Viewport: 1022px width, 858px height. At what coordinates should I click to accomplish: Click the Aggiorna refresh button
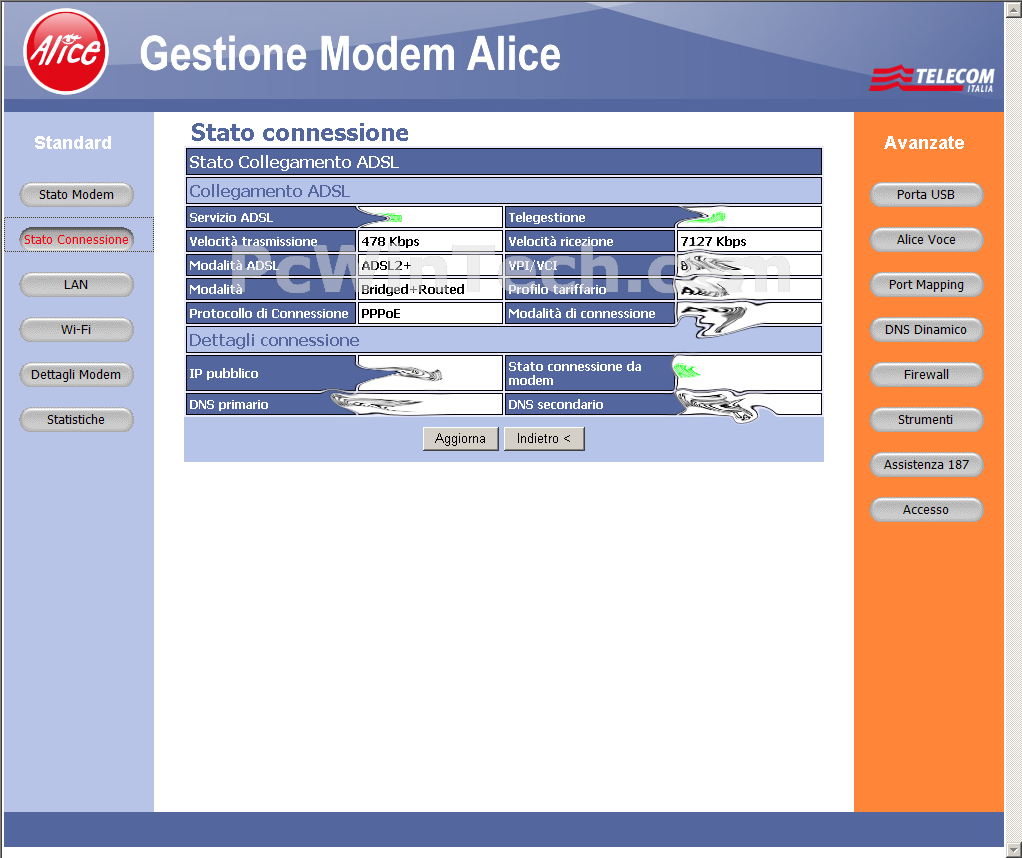[x=460, y=438]
